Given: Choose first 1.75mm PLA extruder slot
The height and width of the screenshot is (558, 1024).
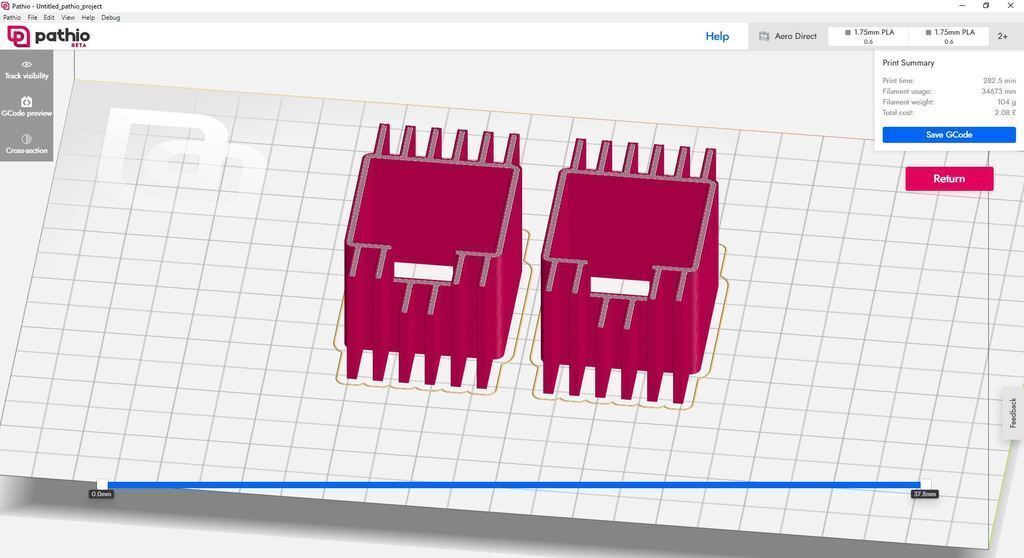Looking at the screenshot, I should [869, 36].
